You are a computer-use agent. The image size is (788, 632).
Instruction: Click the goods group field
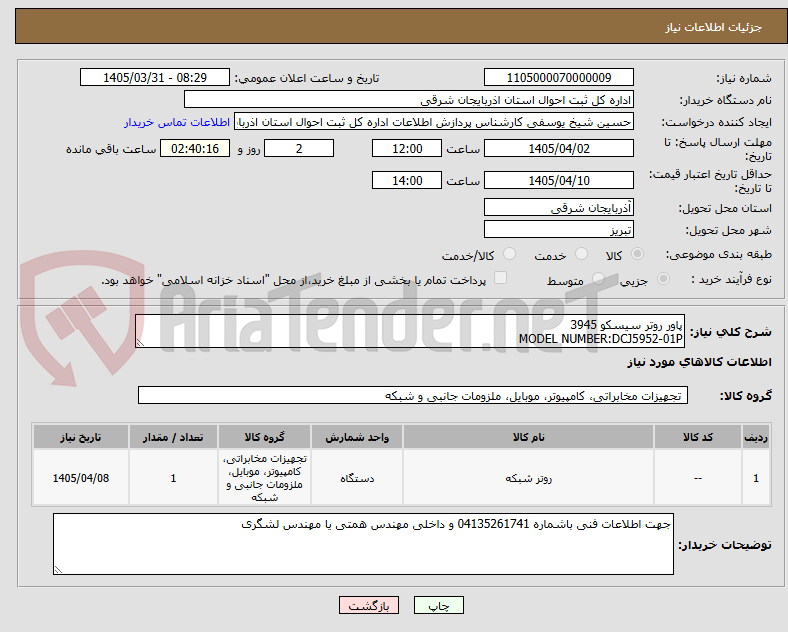413,395
